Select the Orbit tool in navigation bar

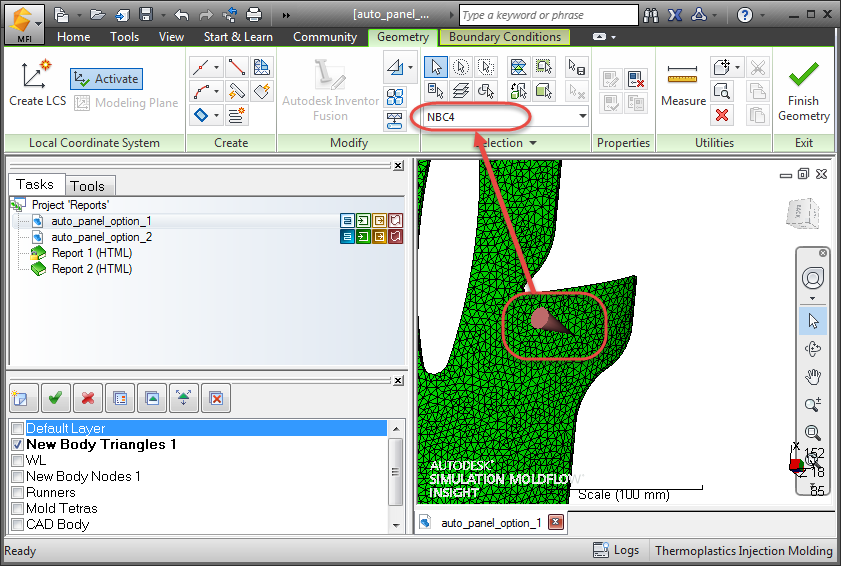coord(813,349)
